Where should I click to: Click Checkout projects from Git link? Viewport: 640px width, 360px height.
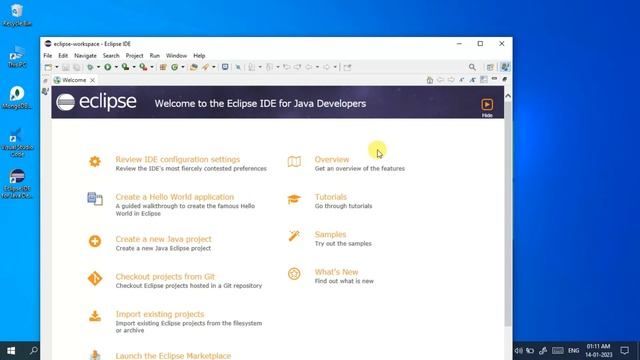pyautogui.click(x=165, y=276)
